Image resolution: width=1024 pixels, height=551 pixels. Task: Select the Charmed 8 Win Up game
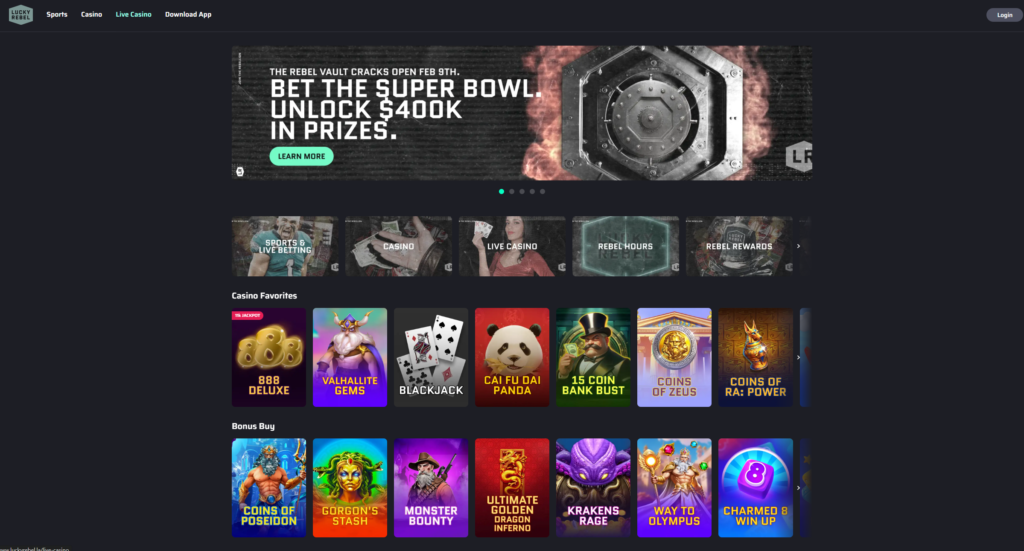756,488
